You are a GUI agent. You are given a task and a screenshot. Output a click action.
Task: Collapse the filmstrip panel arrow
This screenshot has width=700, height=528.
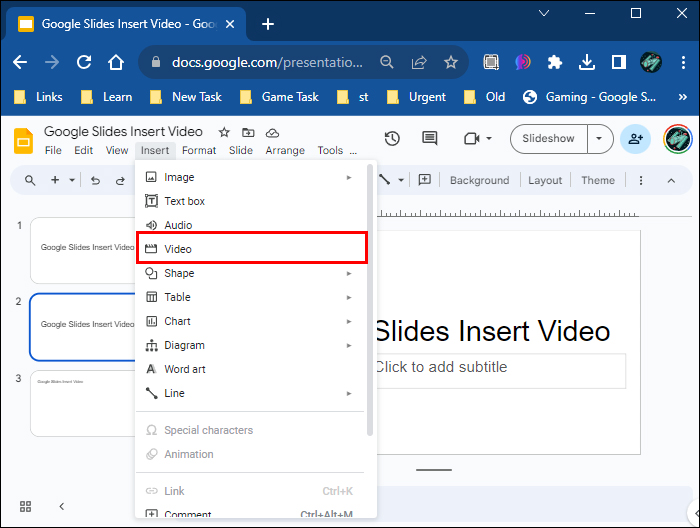pos(61,507)
